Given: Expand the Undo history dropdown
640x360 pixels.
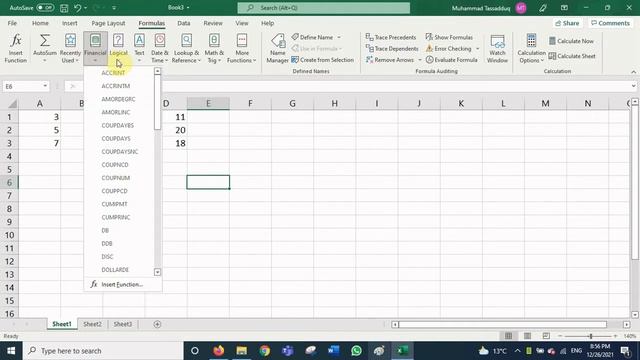Looking at the screenshot, I should [85, 8].
